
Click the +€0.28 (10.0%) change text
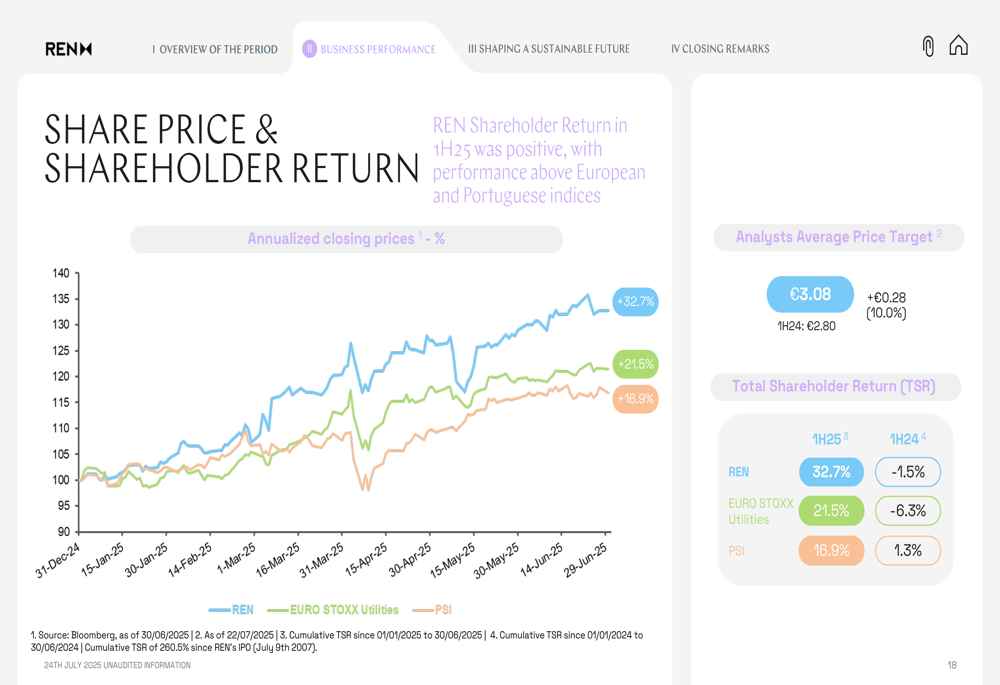point(886,305)
